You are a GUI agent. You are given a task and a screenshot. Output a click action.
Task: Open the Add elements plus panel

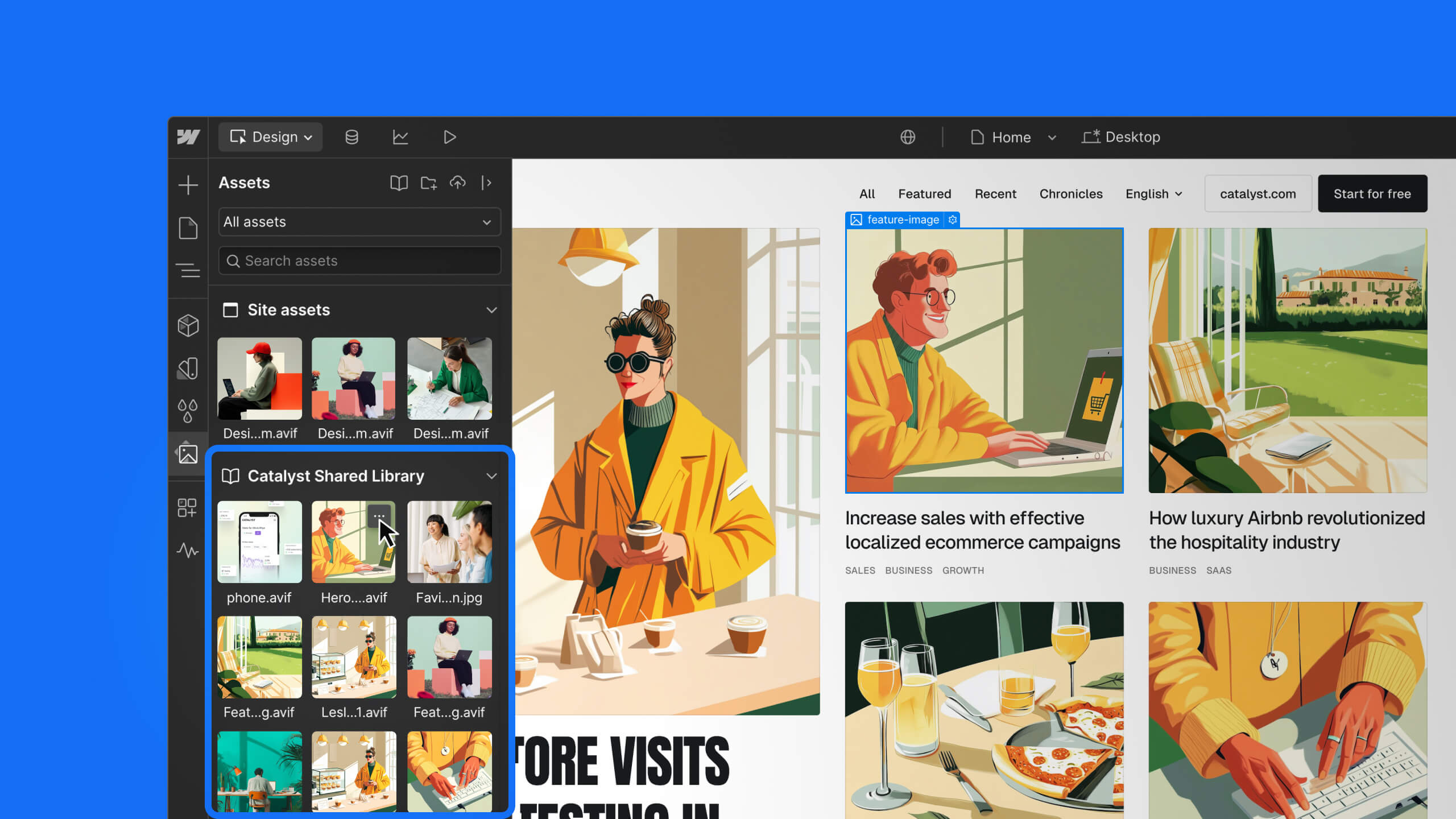[188, 185]
